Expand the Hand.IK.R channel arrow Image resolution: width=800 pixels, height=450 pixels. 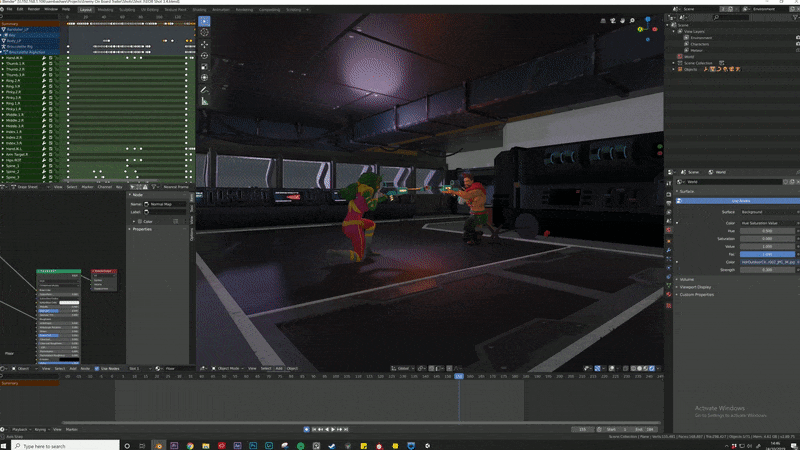tap(3, 58)
